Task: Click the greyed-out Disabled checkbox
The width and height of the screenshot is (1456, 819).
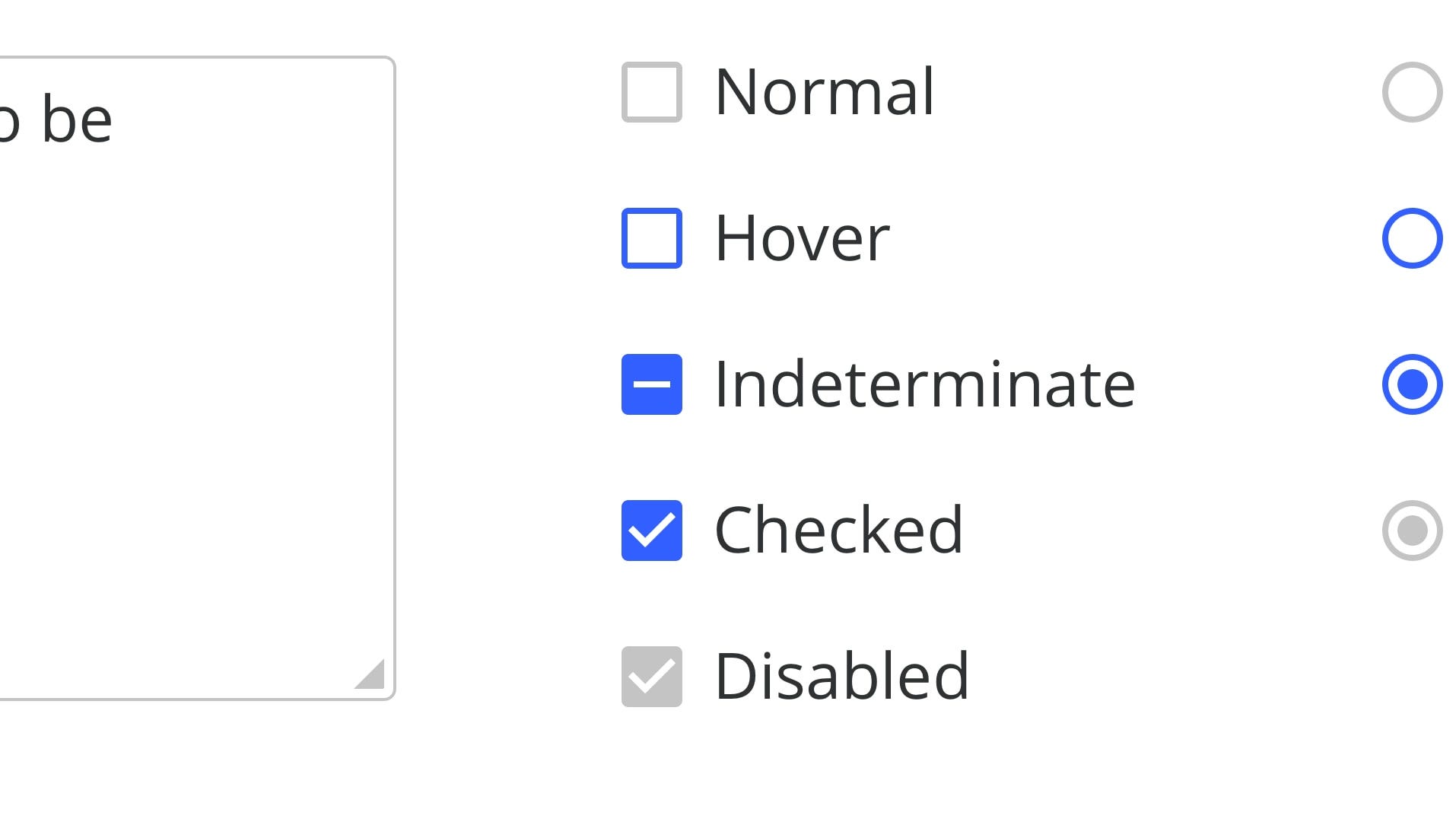Action: (x=651, y=677)
